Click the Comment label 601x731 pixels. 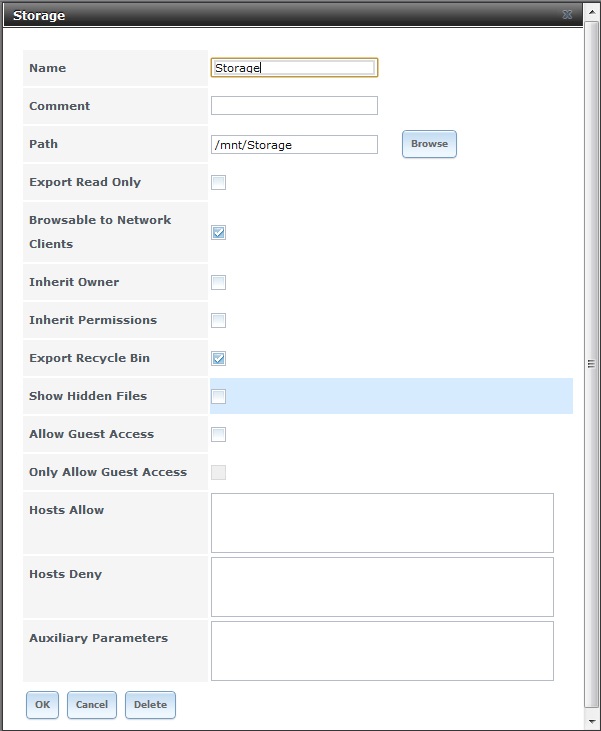(60, 106)
